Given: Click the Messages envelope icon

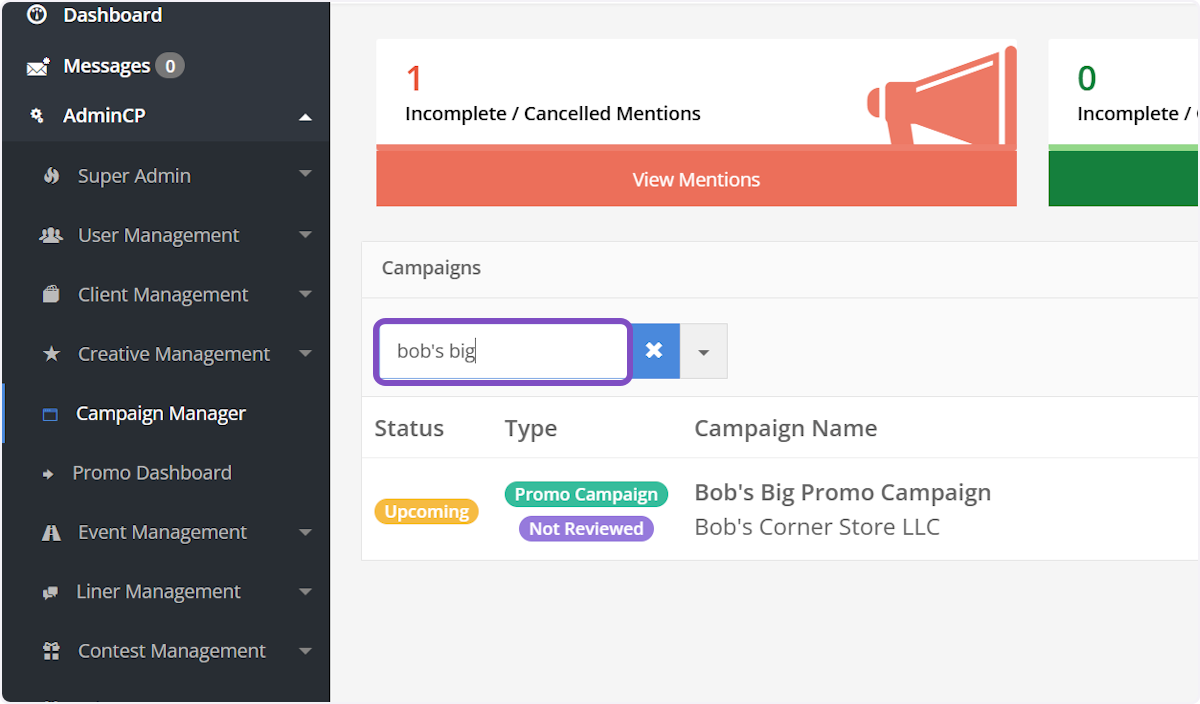Looking at the screenshot, I should click(x=37, y=65).
